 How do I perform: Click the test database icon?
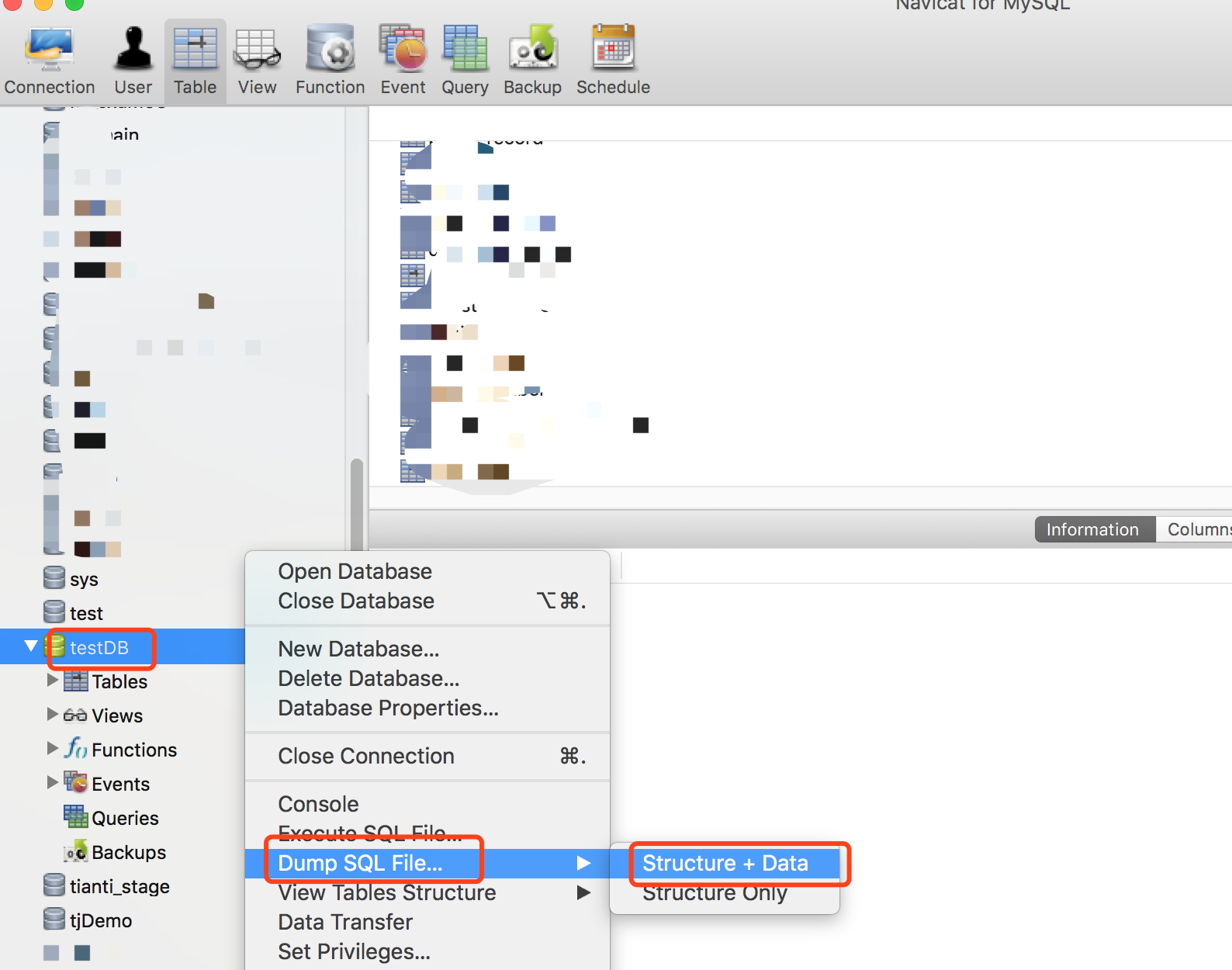(x=54, y=612)
